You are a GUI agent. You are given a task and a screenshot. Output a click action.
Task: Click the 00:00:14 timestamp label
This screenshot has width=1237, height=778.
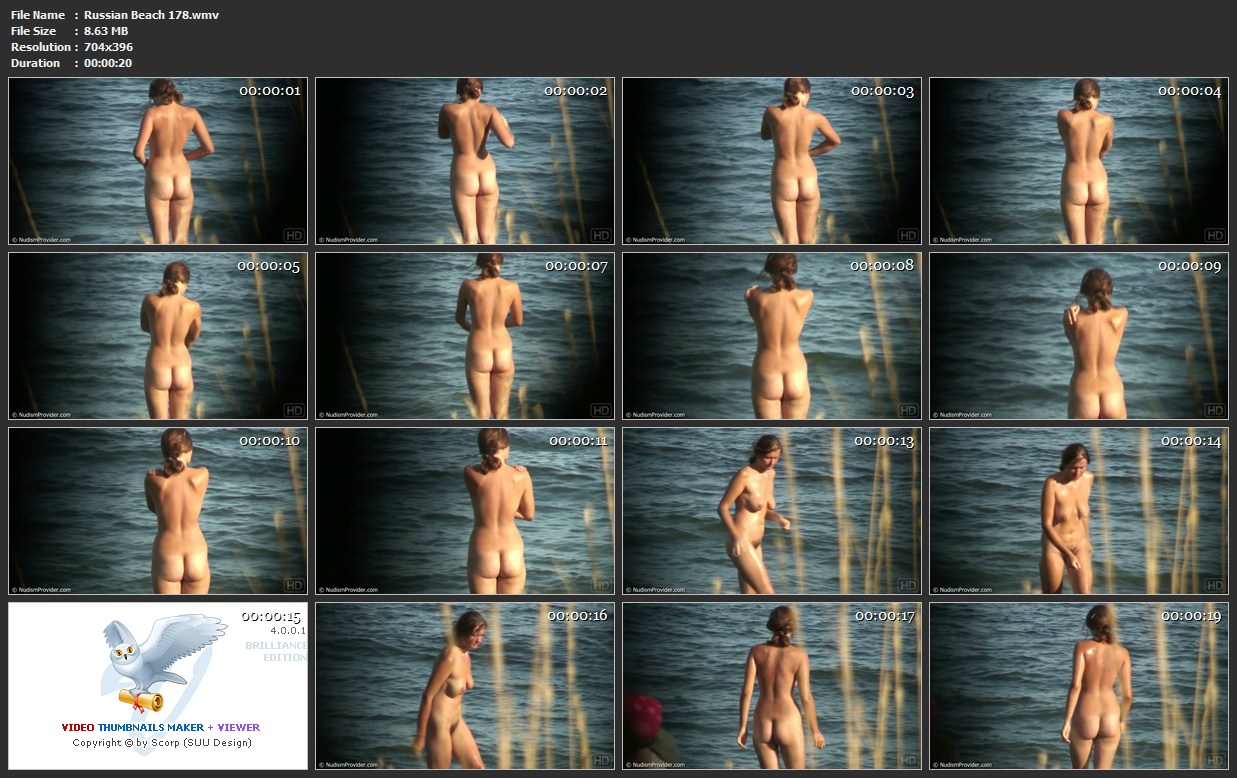1190,441
